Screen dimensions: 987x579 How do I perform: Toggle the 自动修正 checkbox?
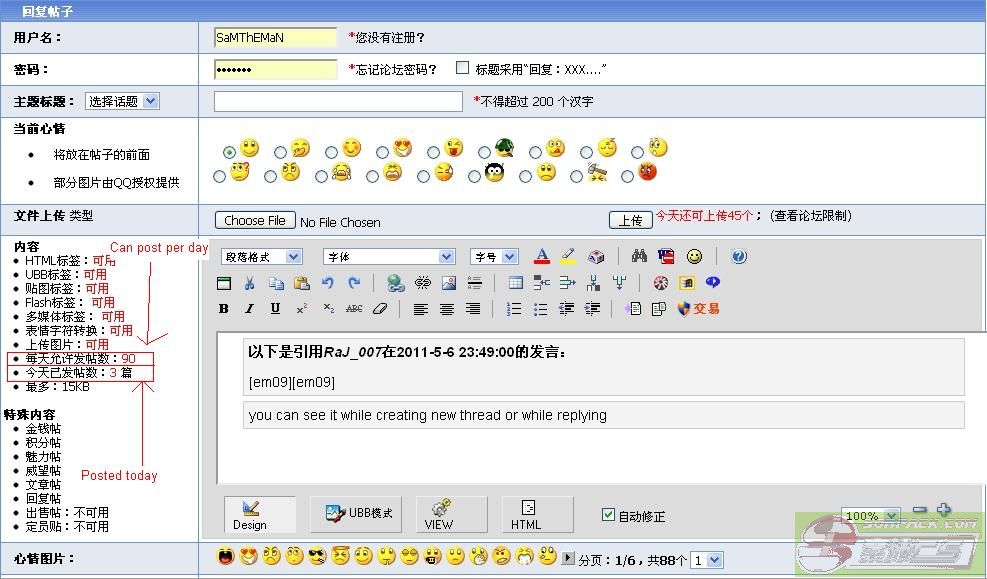[608, 515]
